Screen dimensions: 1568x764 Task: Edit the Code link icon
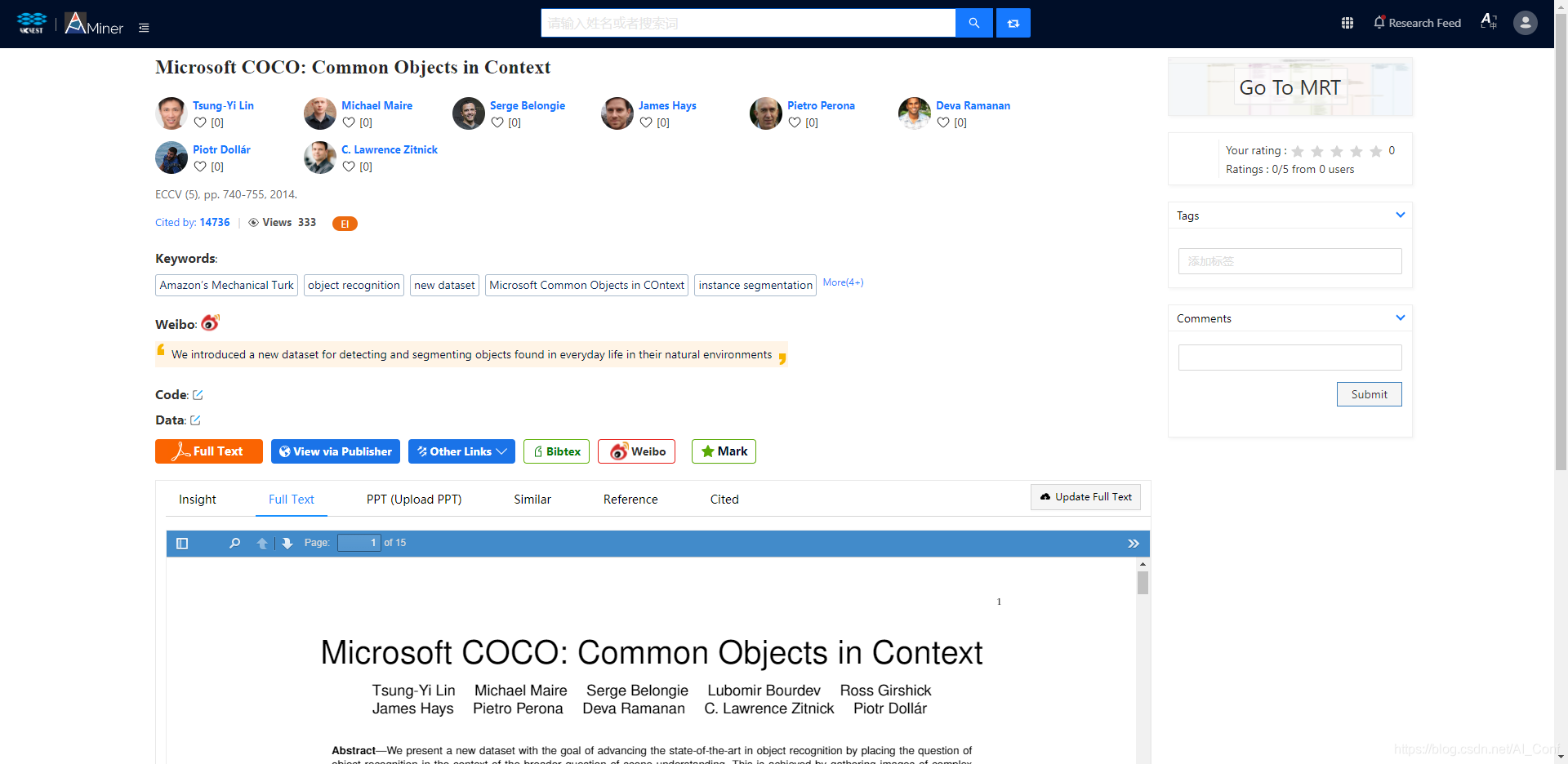pyautogui.click(x=198, y=395)
